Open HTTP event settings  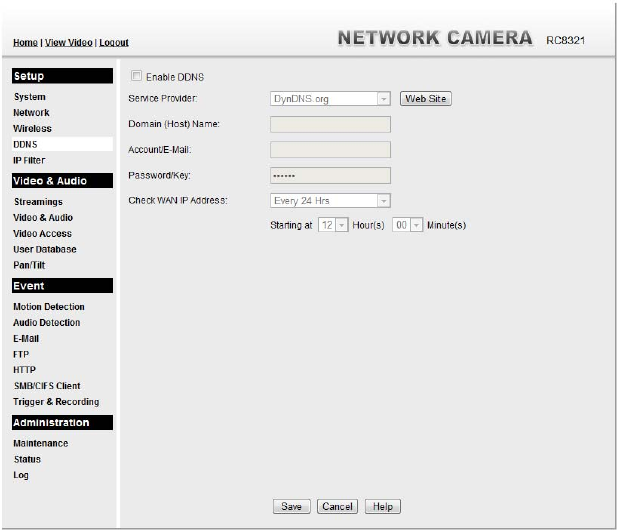pos(24,370)
